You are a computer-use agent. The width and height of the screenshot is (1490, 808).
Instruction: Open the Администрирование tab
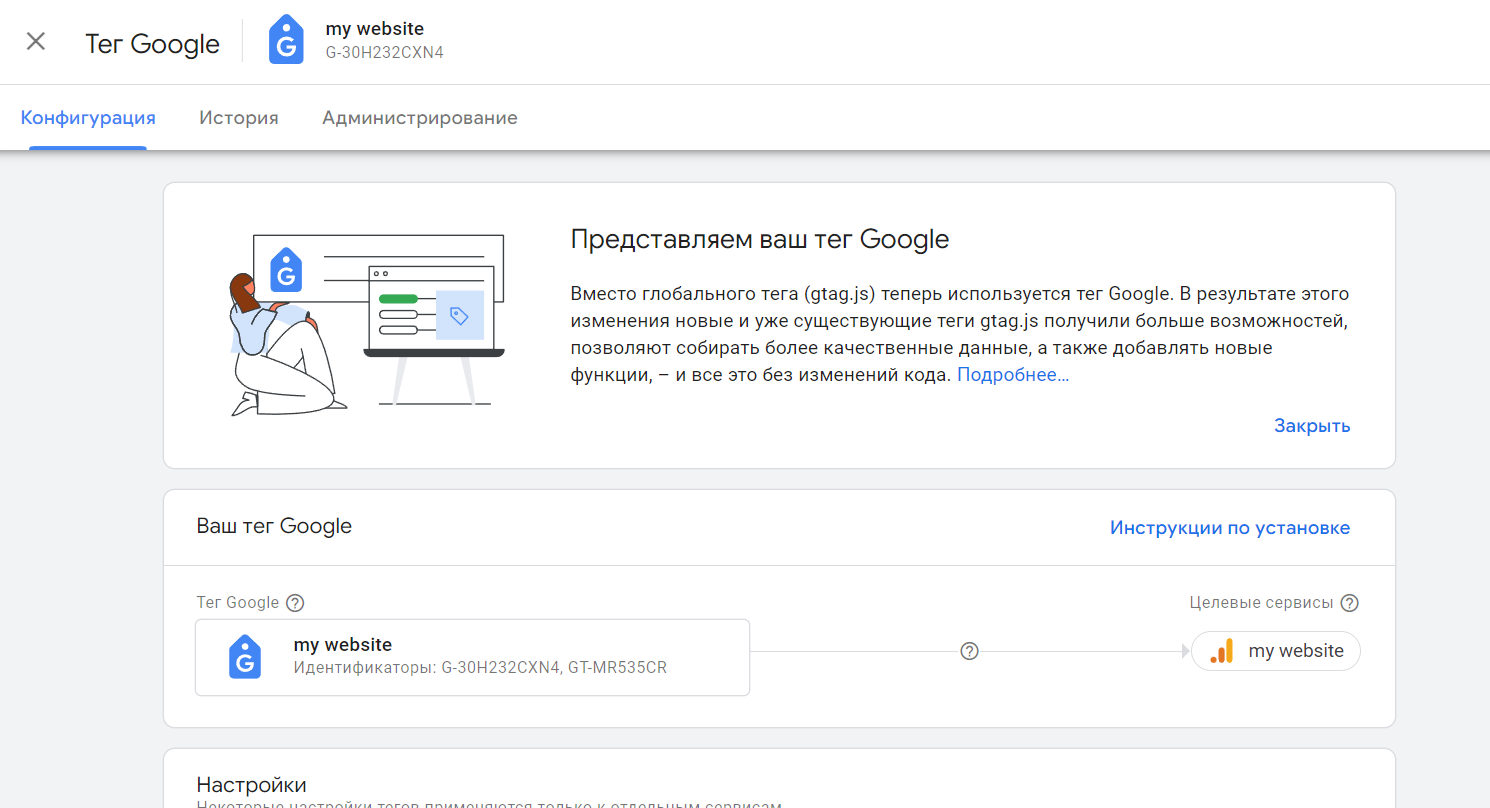(420, 118)
